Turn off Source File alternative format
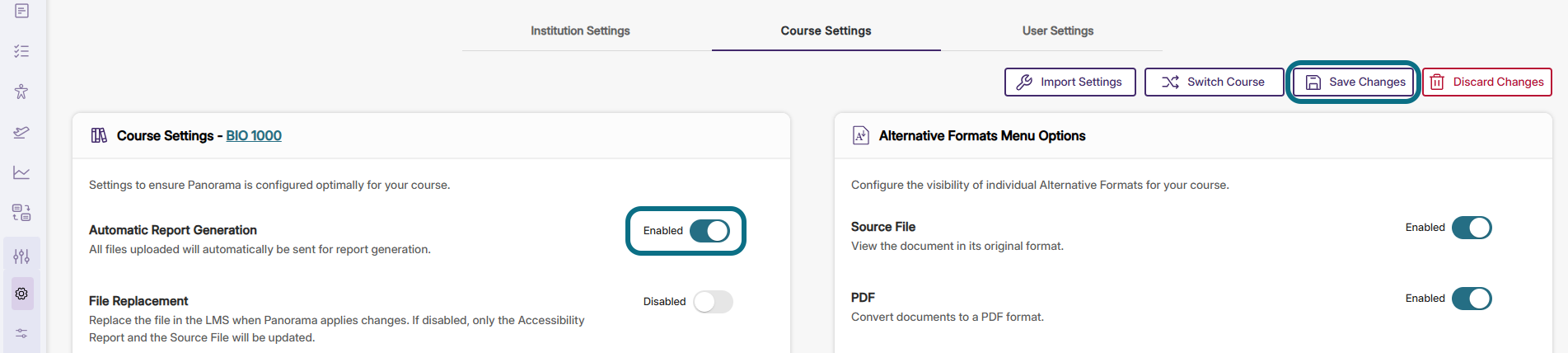 coord(1472,228)
